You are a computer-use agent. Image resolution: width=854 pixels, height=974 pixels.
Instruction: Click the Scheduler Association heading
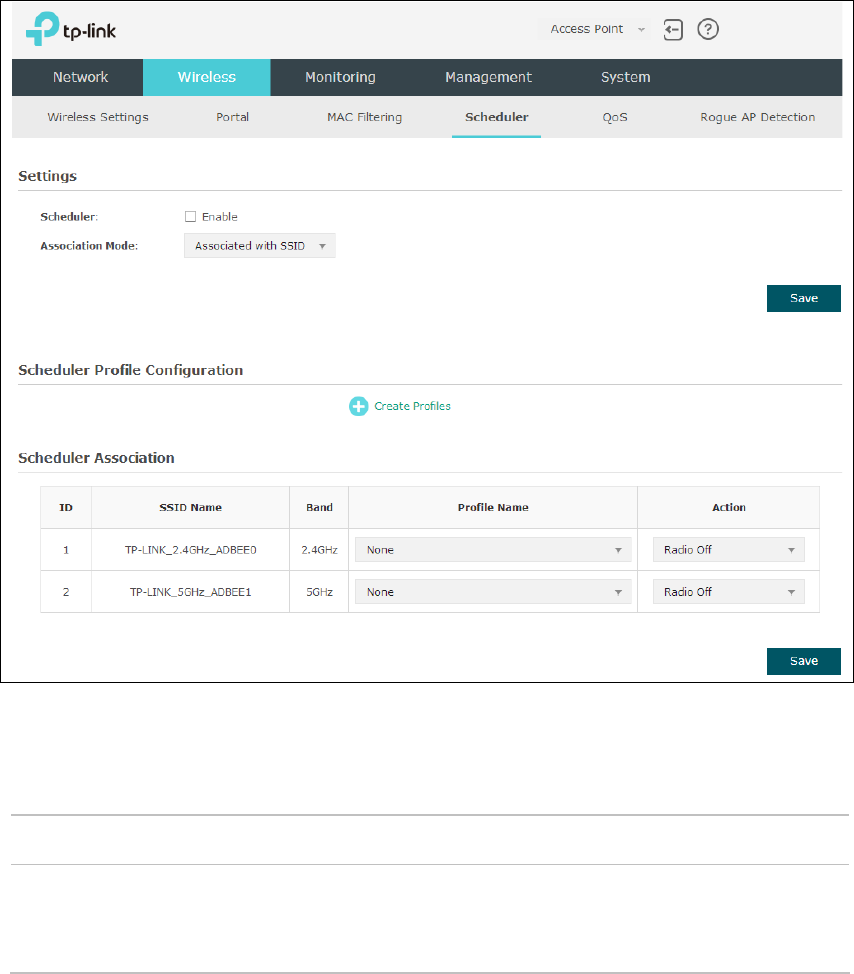click(x=96, y=458)
